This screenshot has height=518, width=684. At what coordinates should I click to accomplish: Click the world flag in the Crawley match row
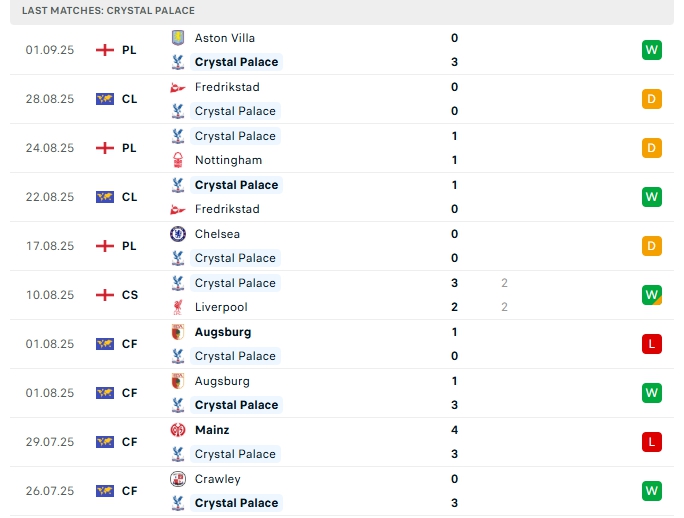tap(105, 491)
